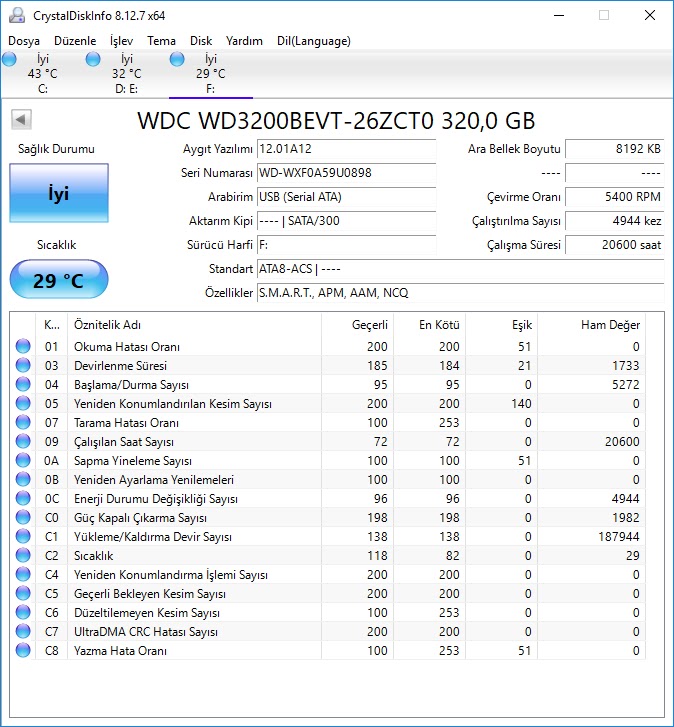Select the Yükleme/Kaldırma Devir Sayısı row
The image size is (674, 727).
[328, 536]
